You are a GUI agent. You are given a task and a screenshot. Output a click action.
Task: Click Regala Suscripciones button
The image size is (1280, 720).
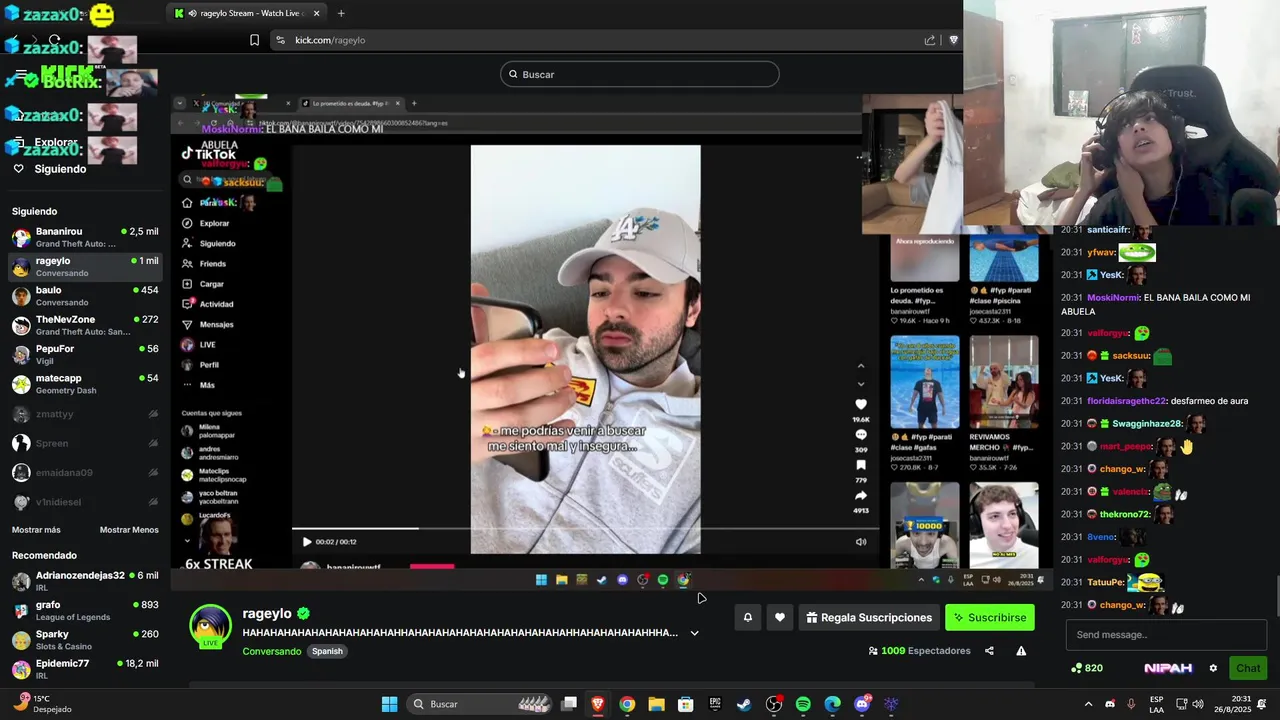pyautogui.click(x=868, y=618)
